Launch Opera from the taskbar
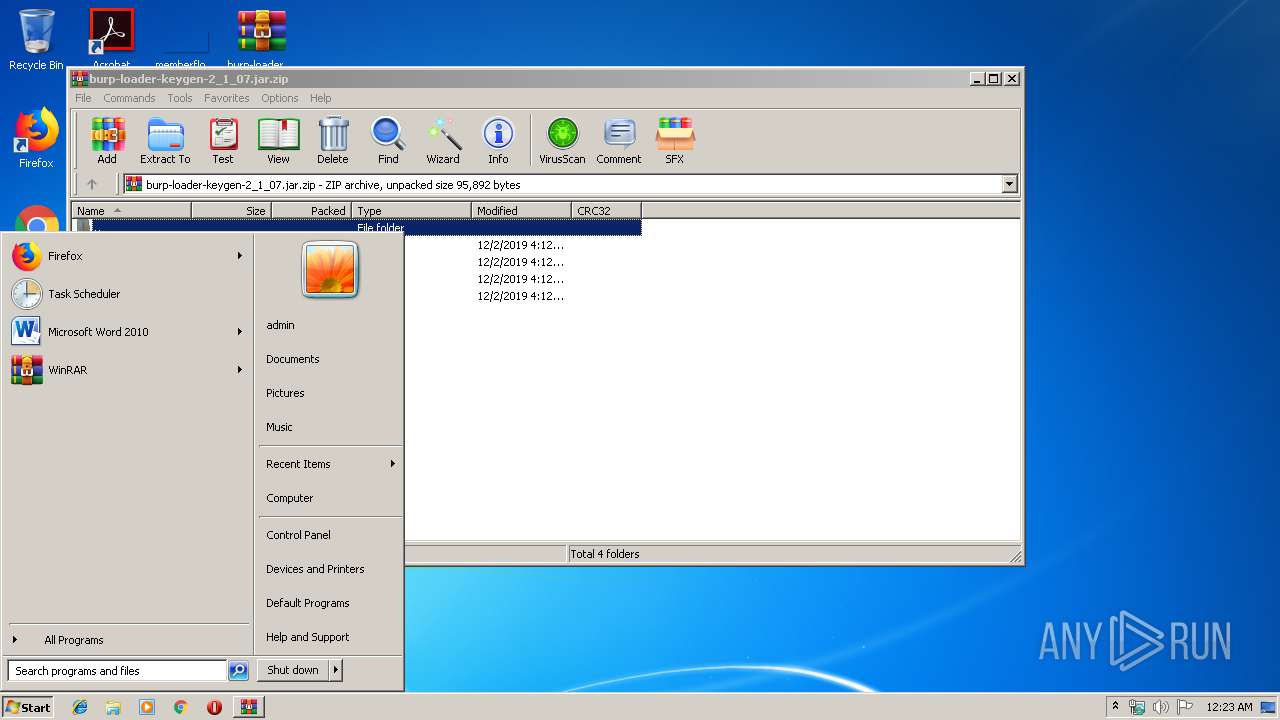The width and height of the screenshot is (1280, 720). pos(214,707)
